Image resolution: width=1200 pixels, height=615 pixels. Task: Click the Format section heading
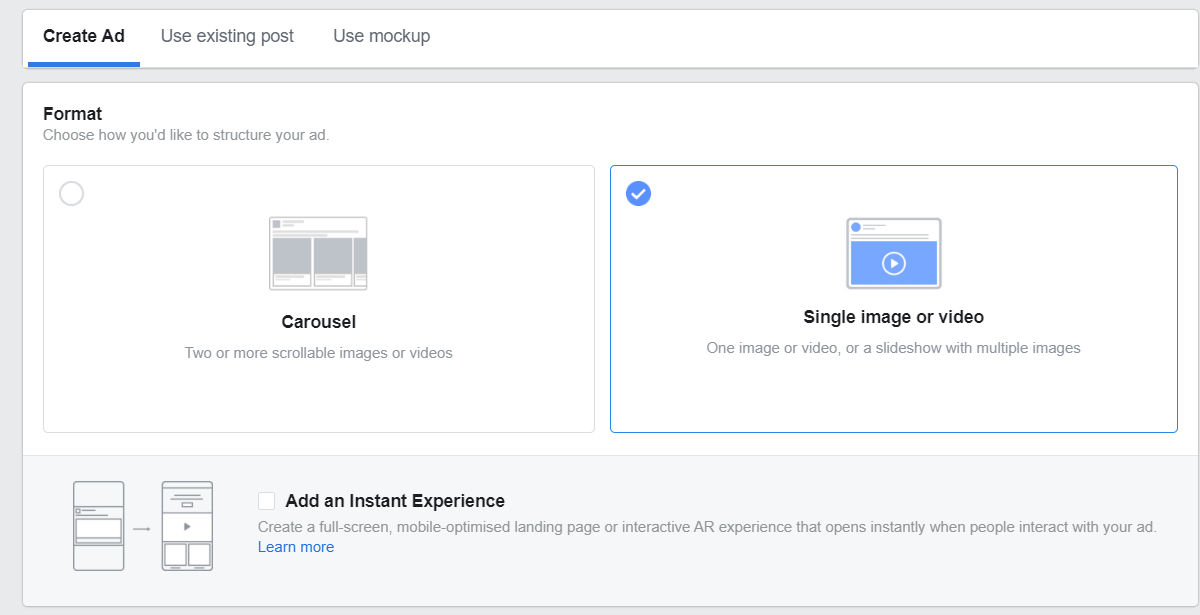click(73, 114)
